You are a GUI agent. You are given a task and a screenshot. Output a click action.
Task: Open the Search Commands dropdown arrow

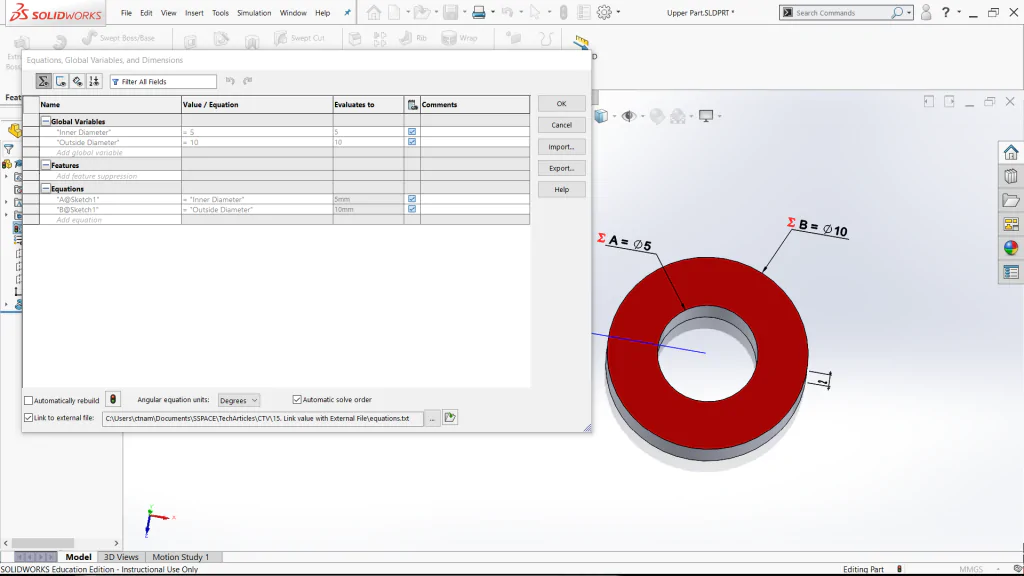pos(908,12)
